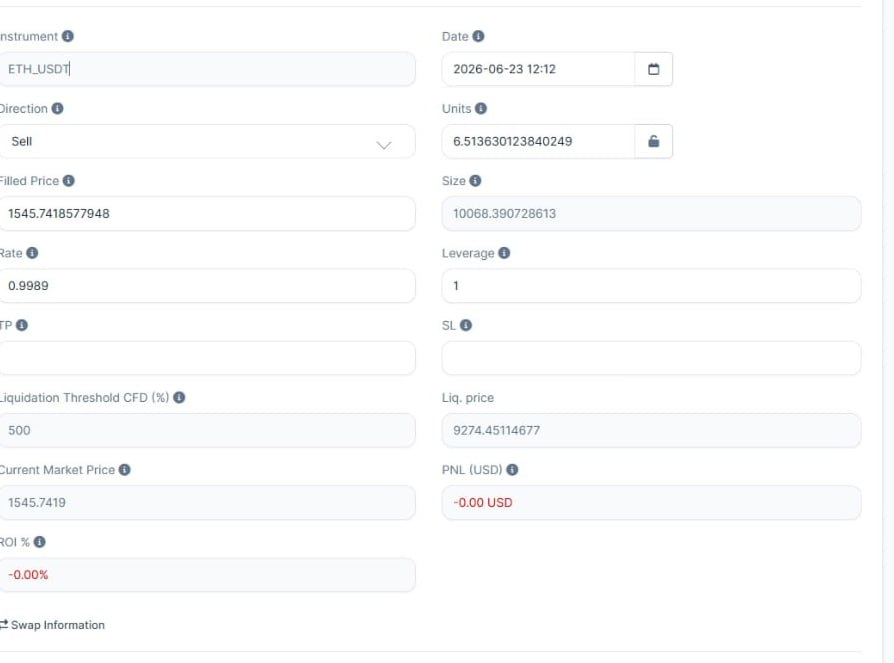Open the calendar picker for Date
The image size is (894, 663).
click(x=653, y=69)
